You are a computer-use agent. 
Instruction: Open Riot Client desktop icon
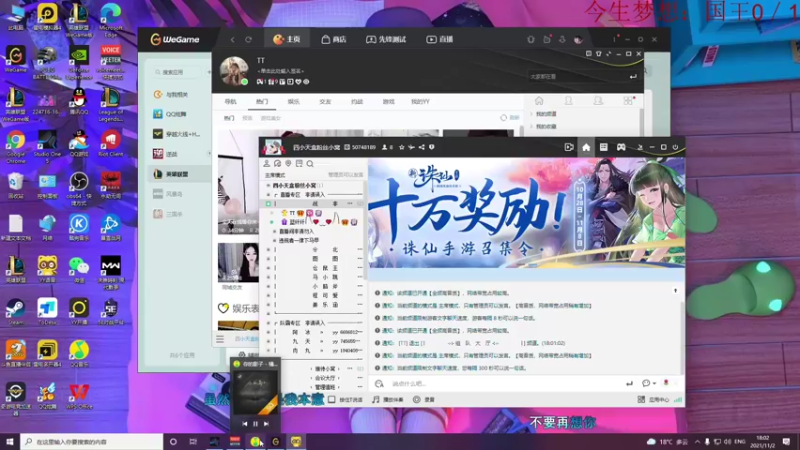110,143
